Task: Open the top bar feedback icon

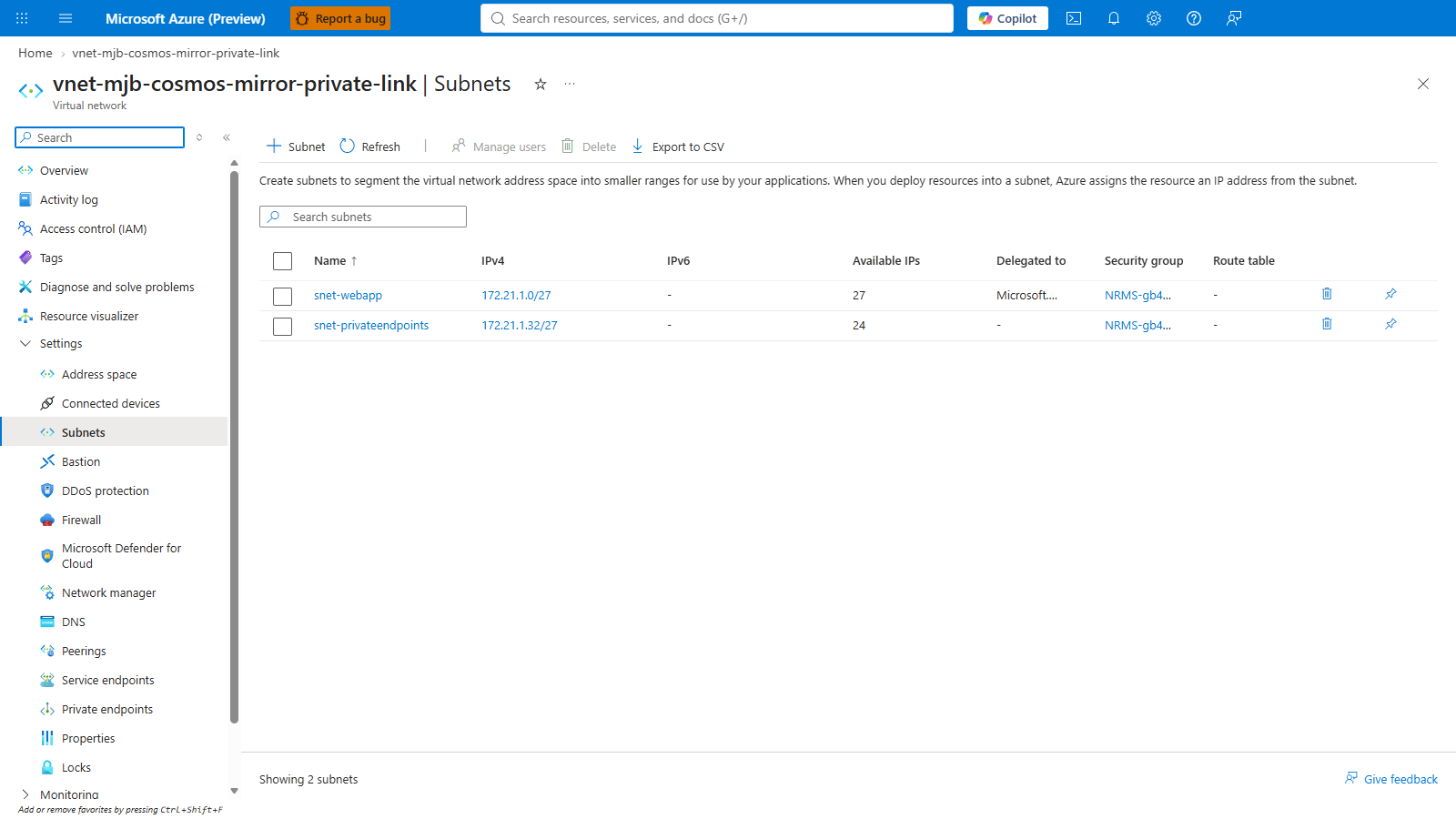Action: click(x=1234, y=18)
